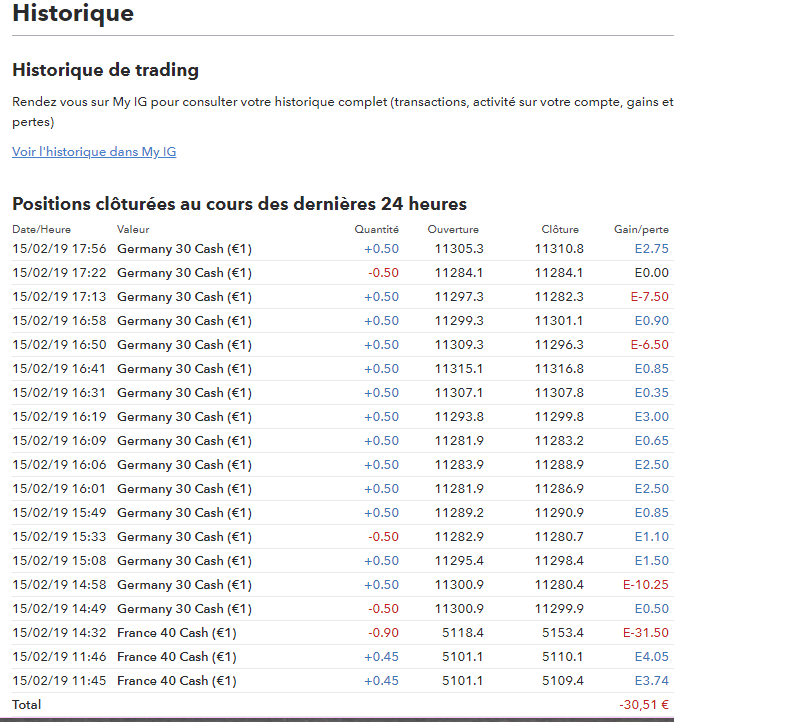The image size is (800, 722).
Task: Click closing price 5153.4
Action: click(562, 632)
